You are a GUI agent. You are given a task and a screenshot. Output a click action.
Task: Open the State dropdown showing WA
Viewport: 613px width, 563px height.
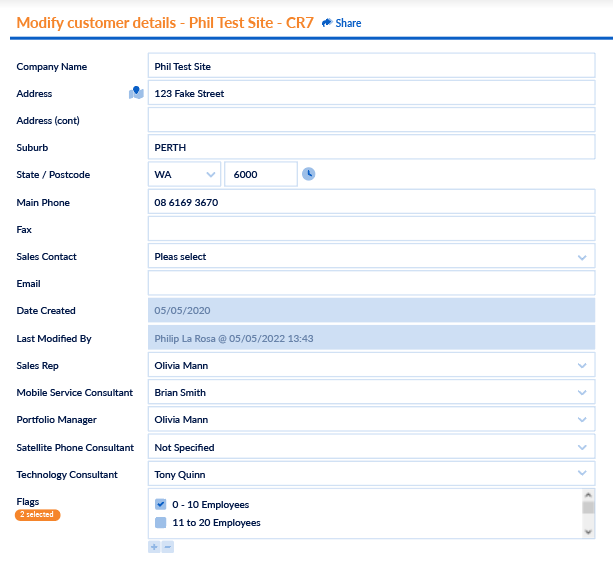184,174
